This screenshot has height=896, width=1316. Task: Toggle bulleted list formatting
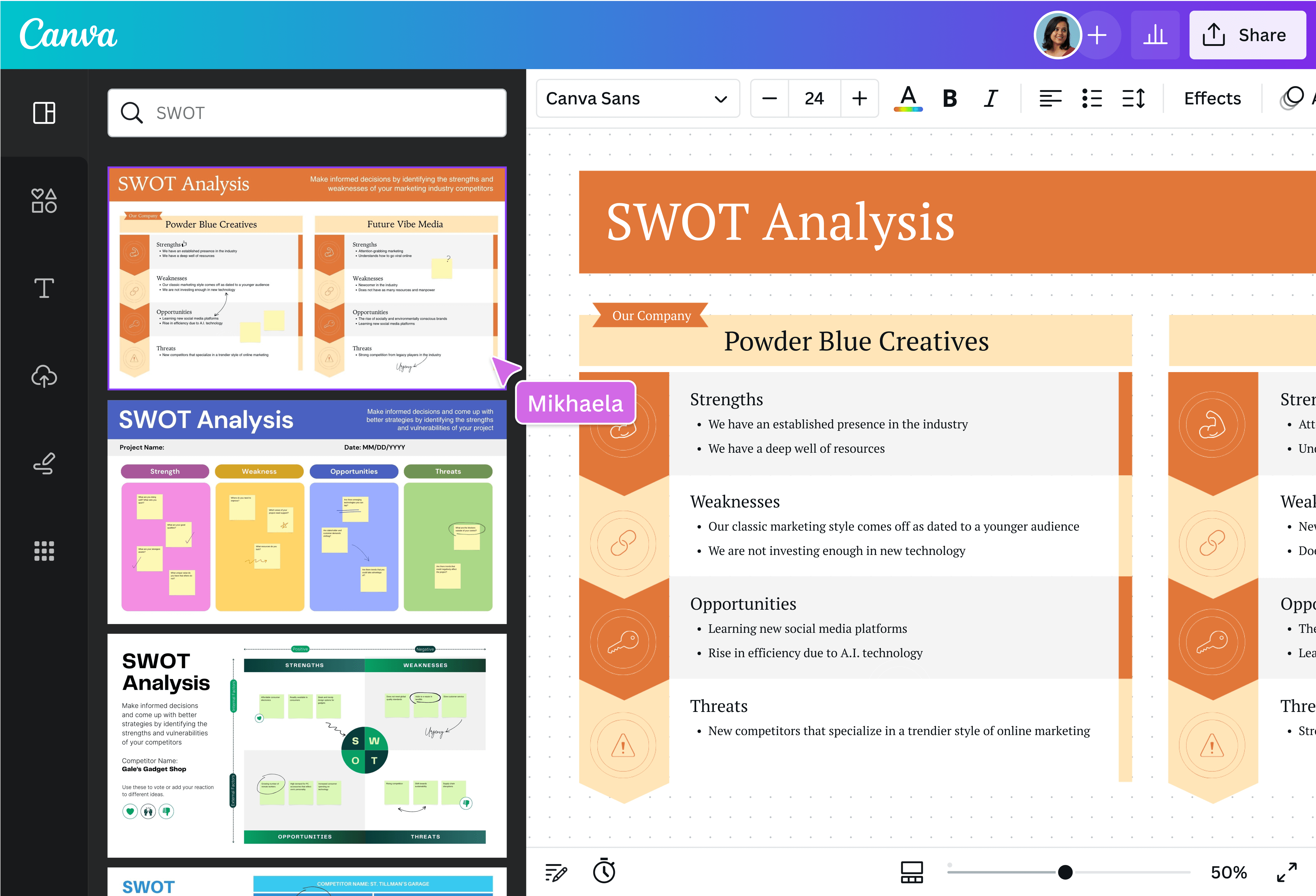tap(1091, 98)
